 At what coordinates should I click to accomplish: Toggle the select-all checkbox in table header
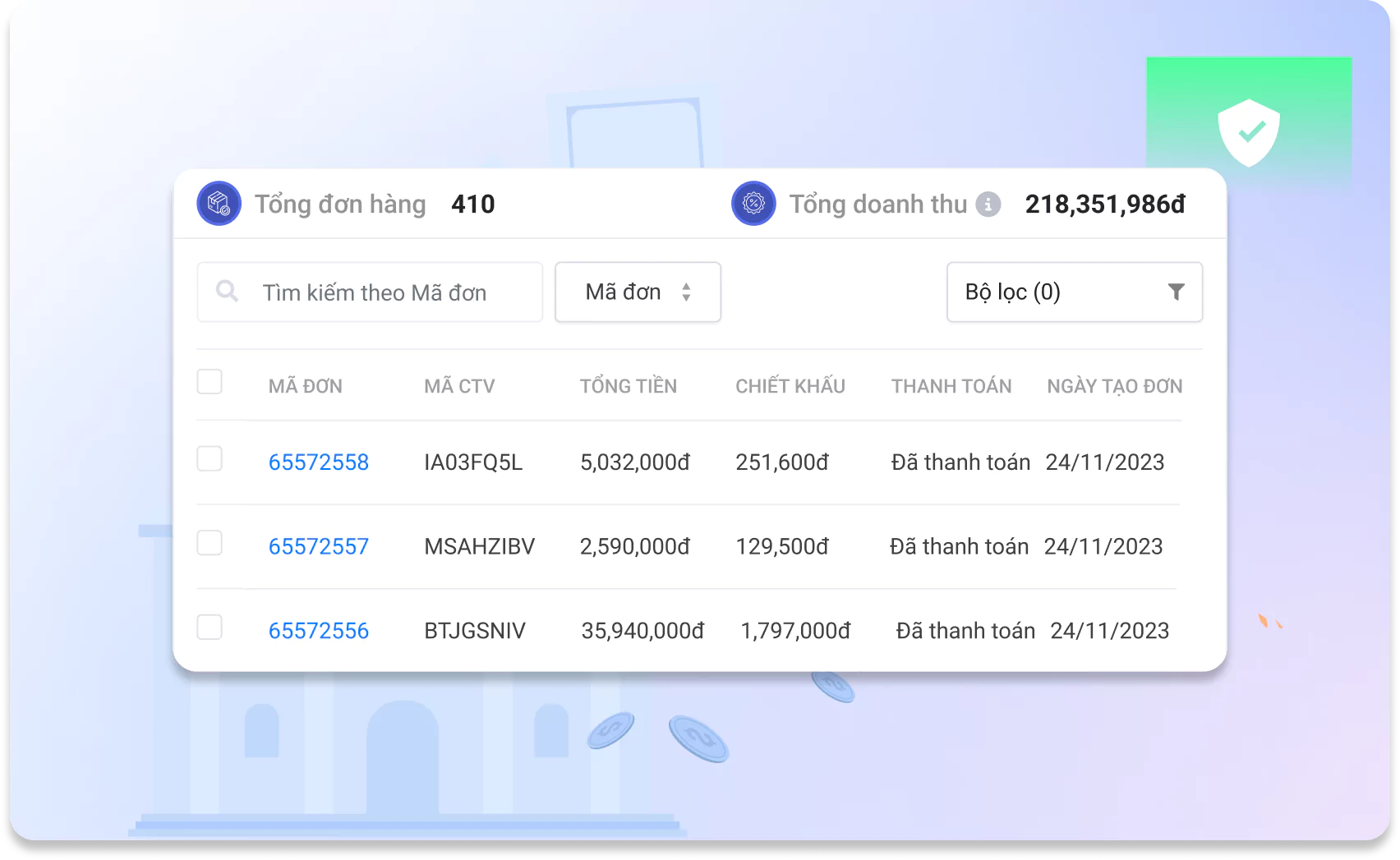(210, 382)
